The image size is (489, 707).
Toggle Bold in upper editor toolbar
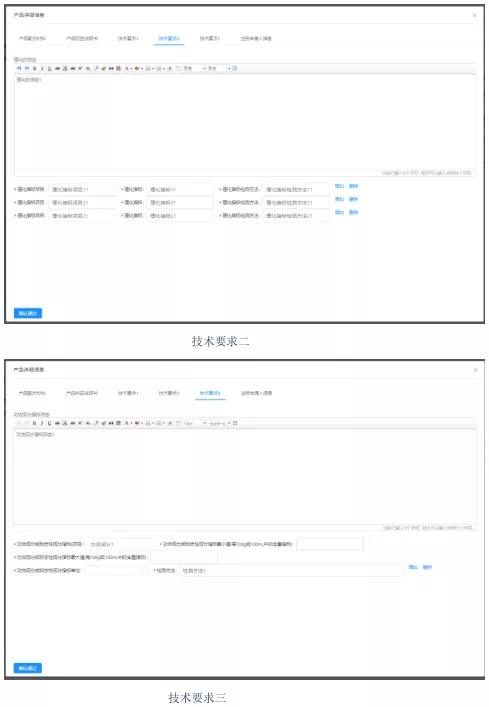[34, 69]
